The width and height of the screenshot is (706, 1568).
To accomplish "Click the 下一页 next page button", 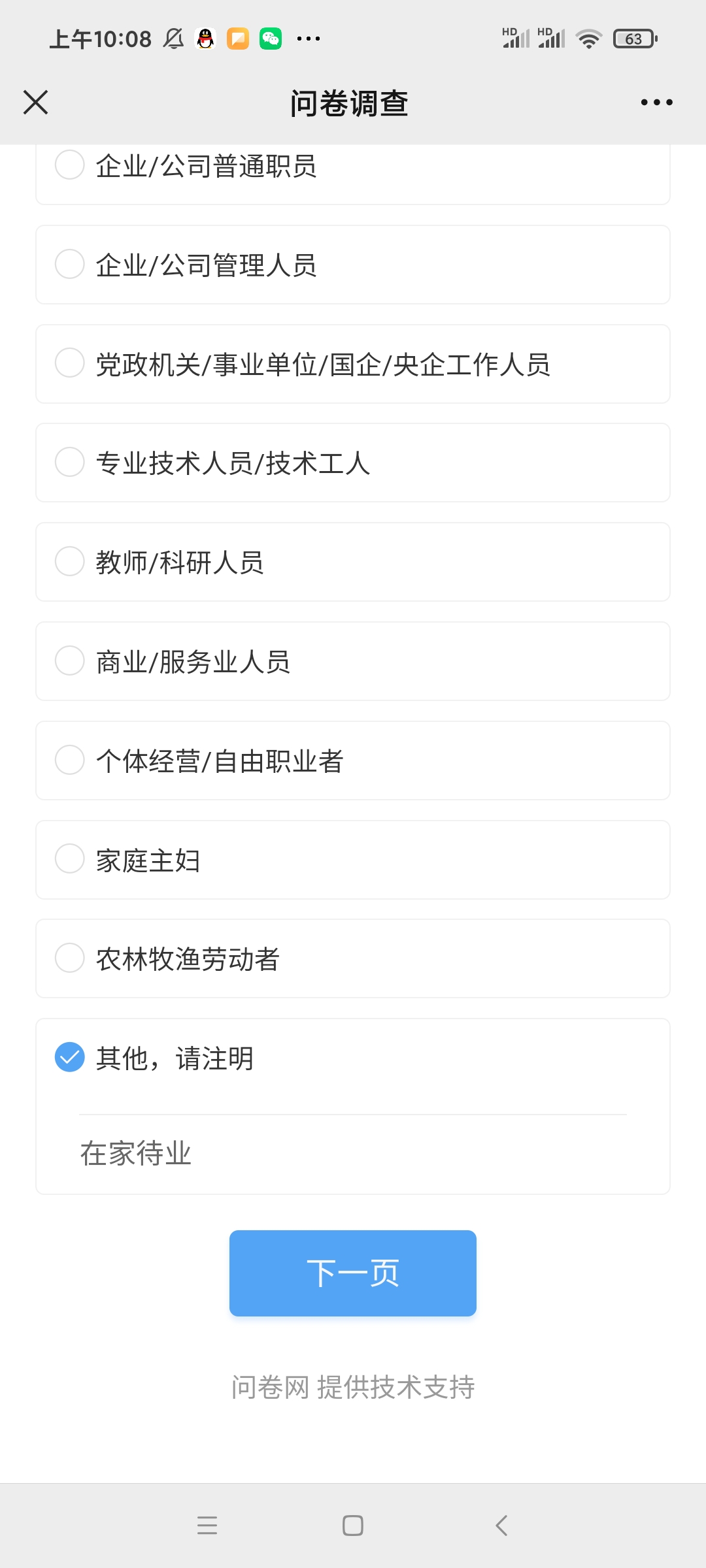I will tap(353, 1273).
